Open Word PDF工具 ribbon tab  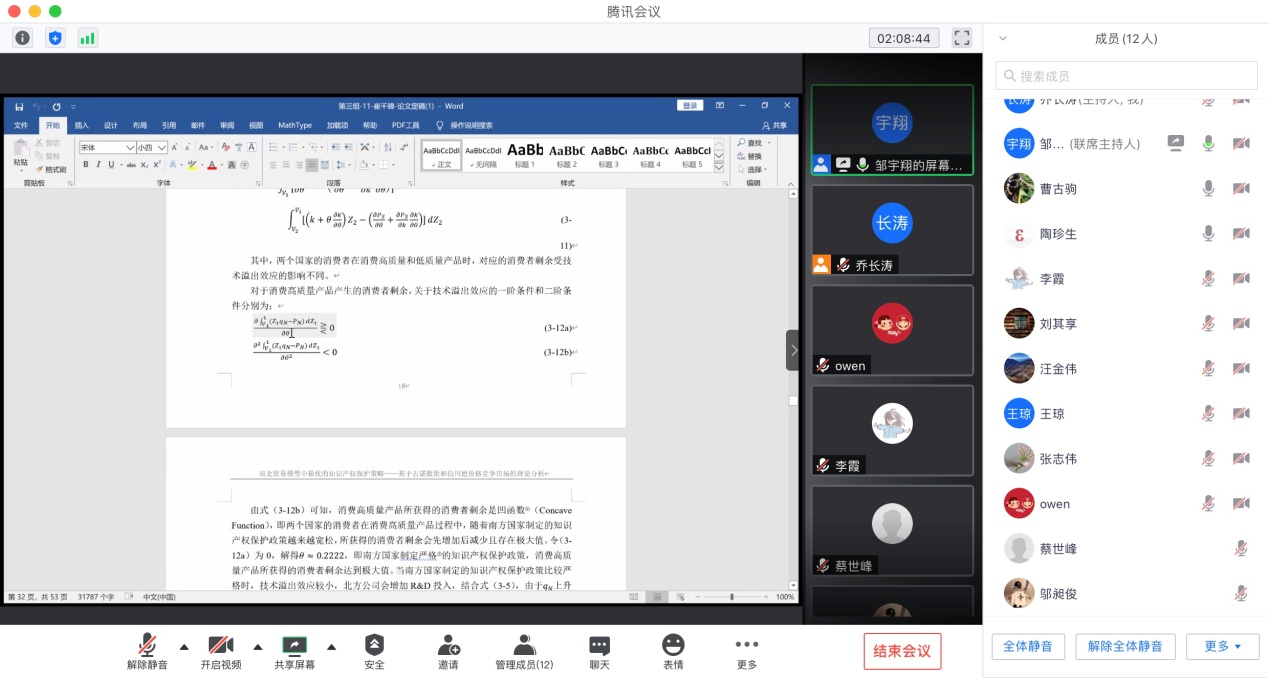tap(406, 125)
